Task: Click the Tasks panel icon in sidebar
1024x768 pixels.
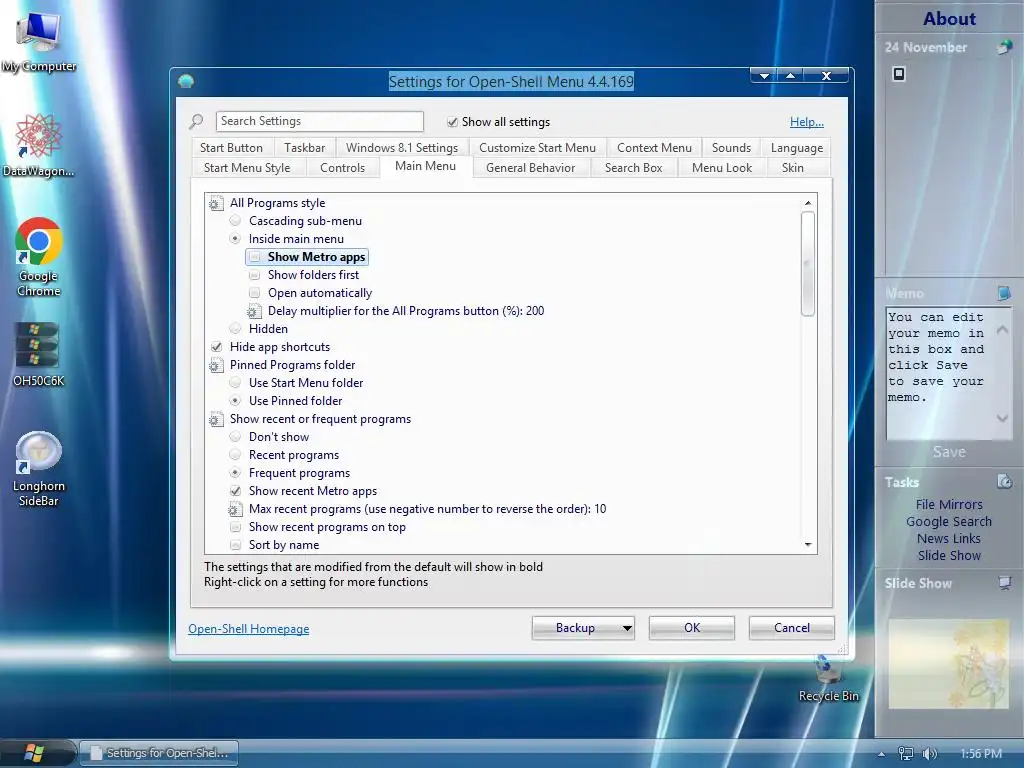Action: pyautogui.click(x=1004, y=482)
